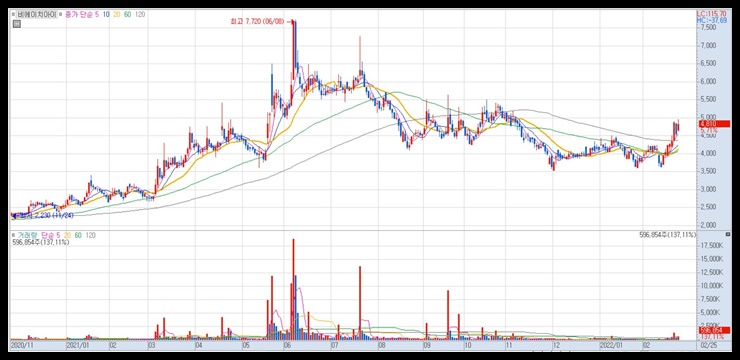The height and width of the screenshot is (360, 740).
Task: Click the 596,854주(137.11%) text at volume panel right
Action: [667, 234]
